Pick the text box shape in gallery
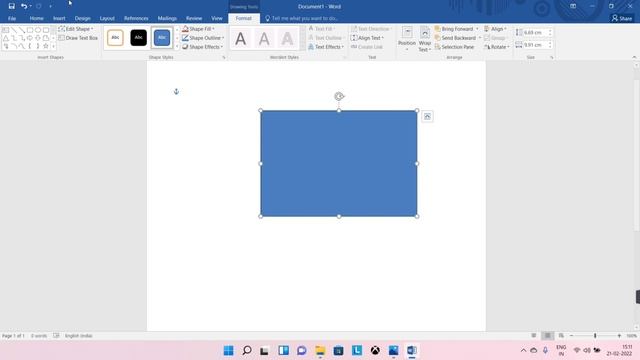The image size is (640, 360). [6, 30]
